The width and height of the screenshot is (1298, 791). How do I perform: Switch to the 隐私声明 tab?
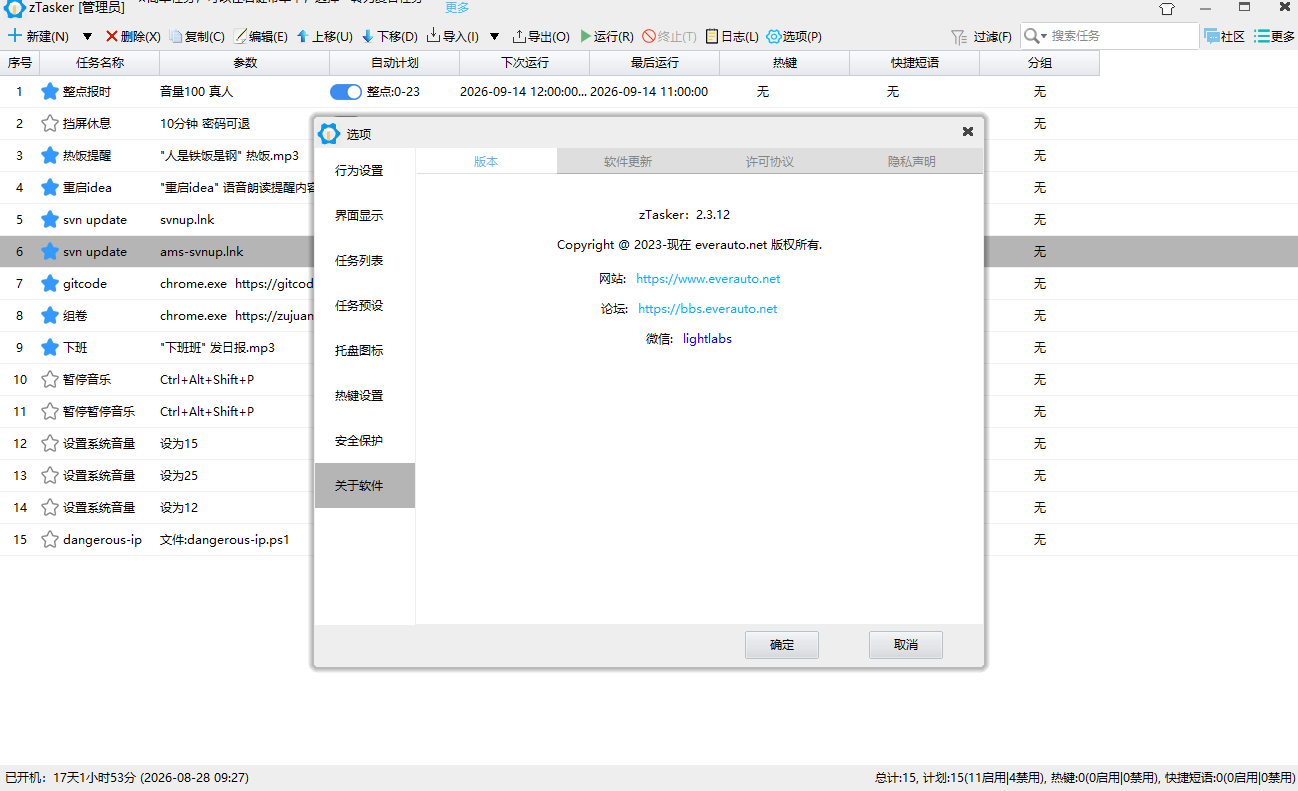tap(912, 161)
